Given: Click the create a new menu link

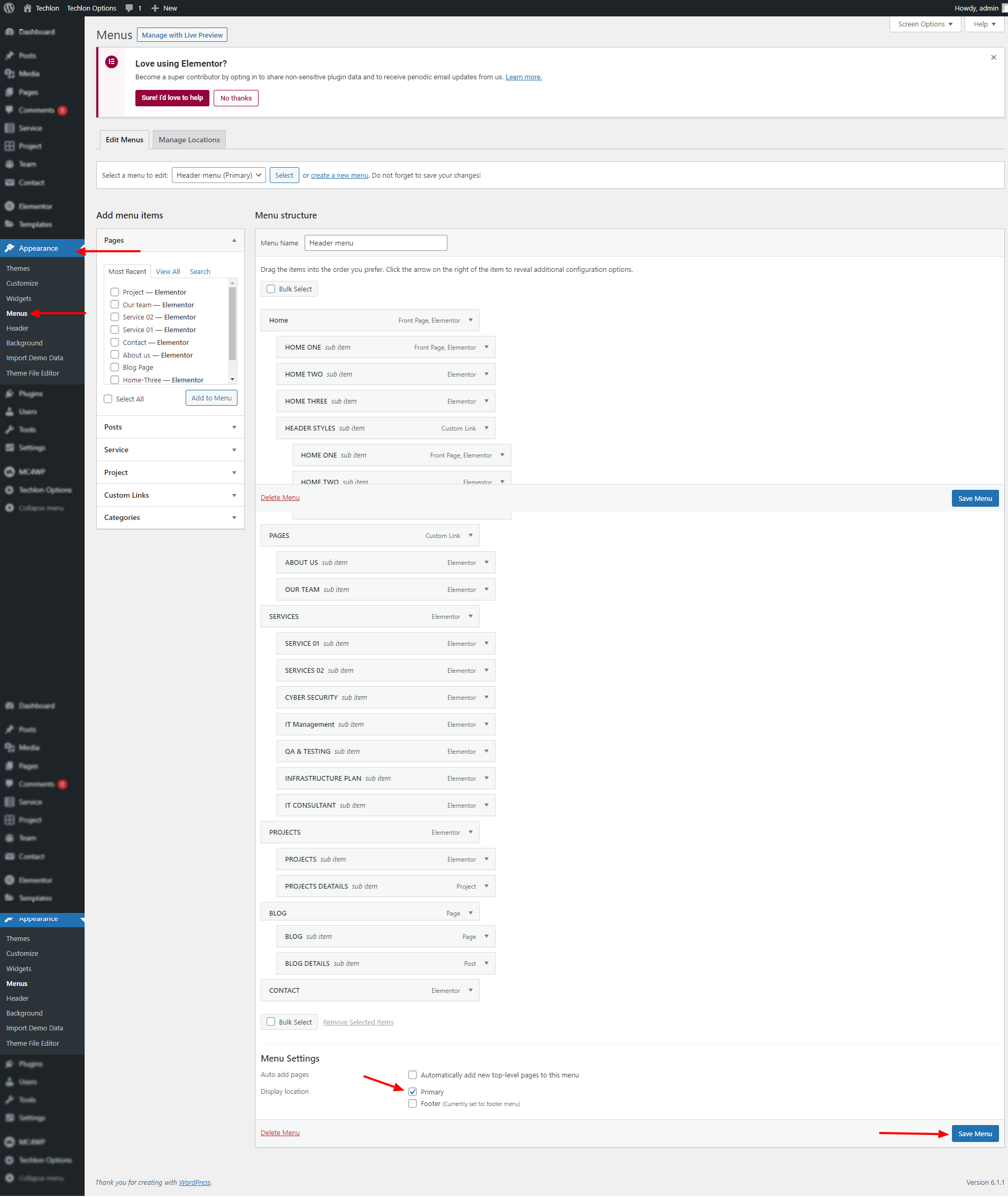Looking at the screenshot, I should point(340,176).
